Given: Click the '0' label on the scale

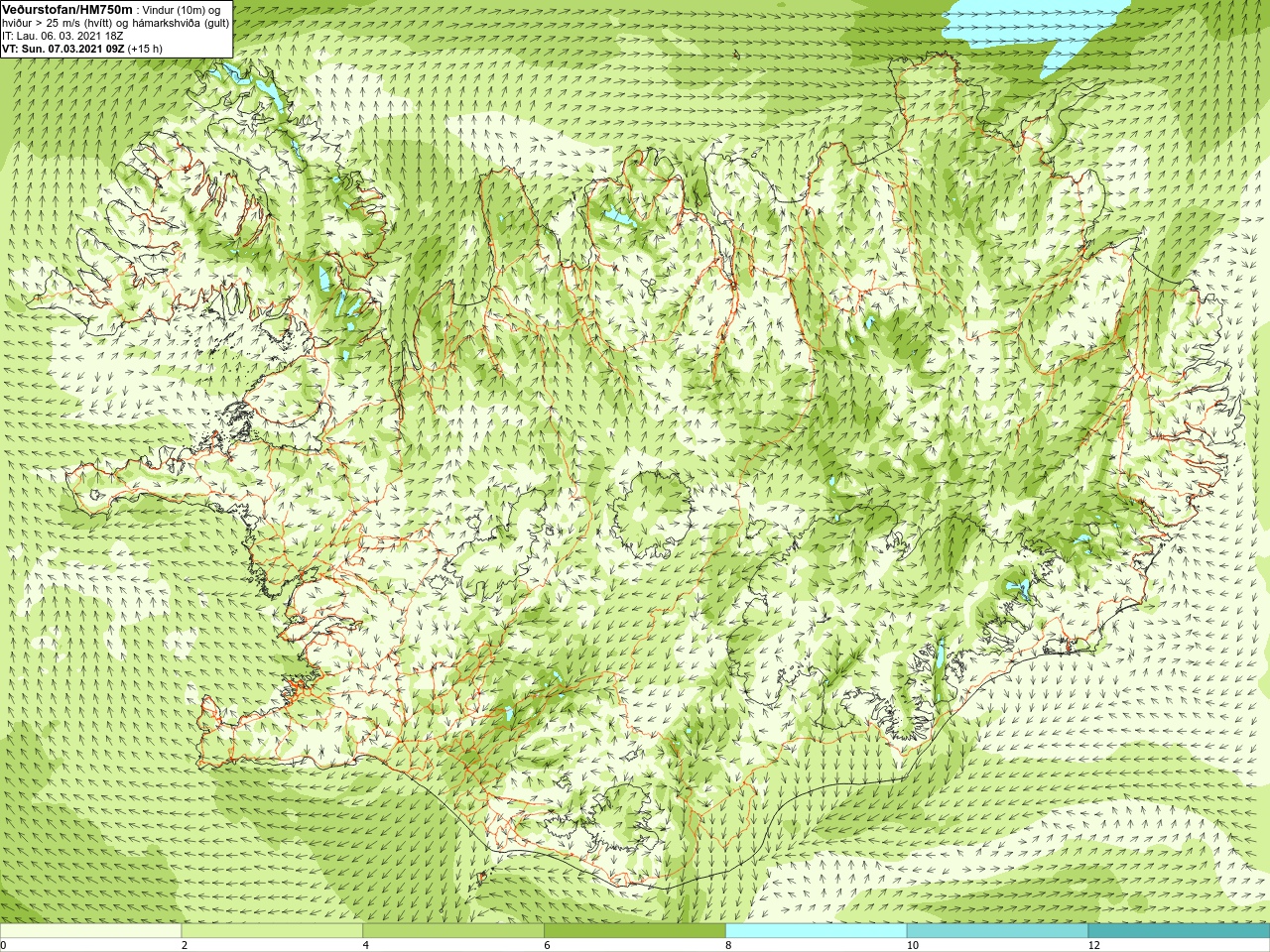Looking at the screenshot, I should tap(4, 945).
